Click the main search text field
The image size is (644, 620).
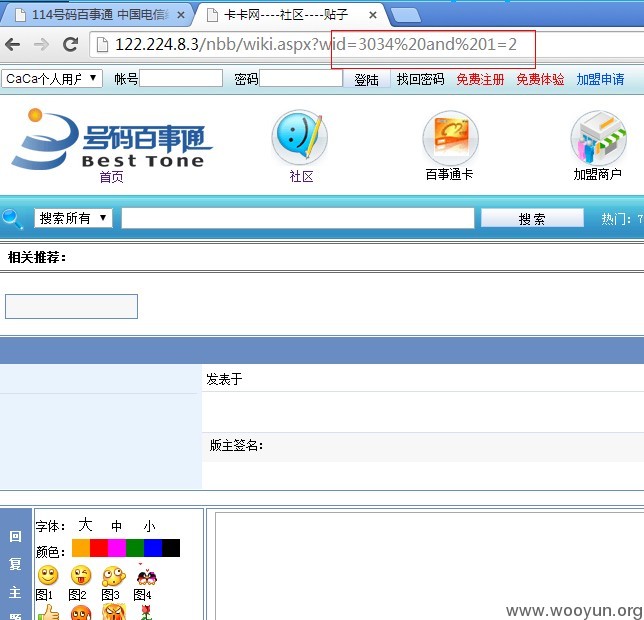point(298,218)
